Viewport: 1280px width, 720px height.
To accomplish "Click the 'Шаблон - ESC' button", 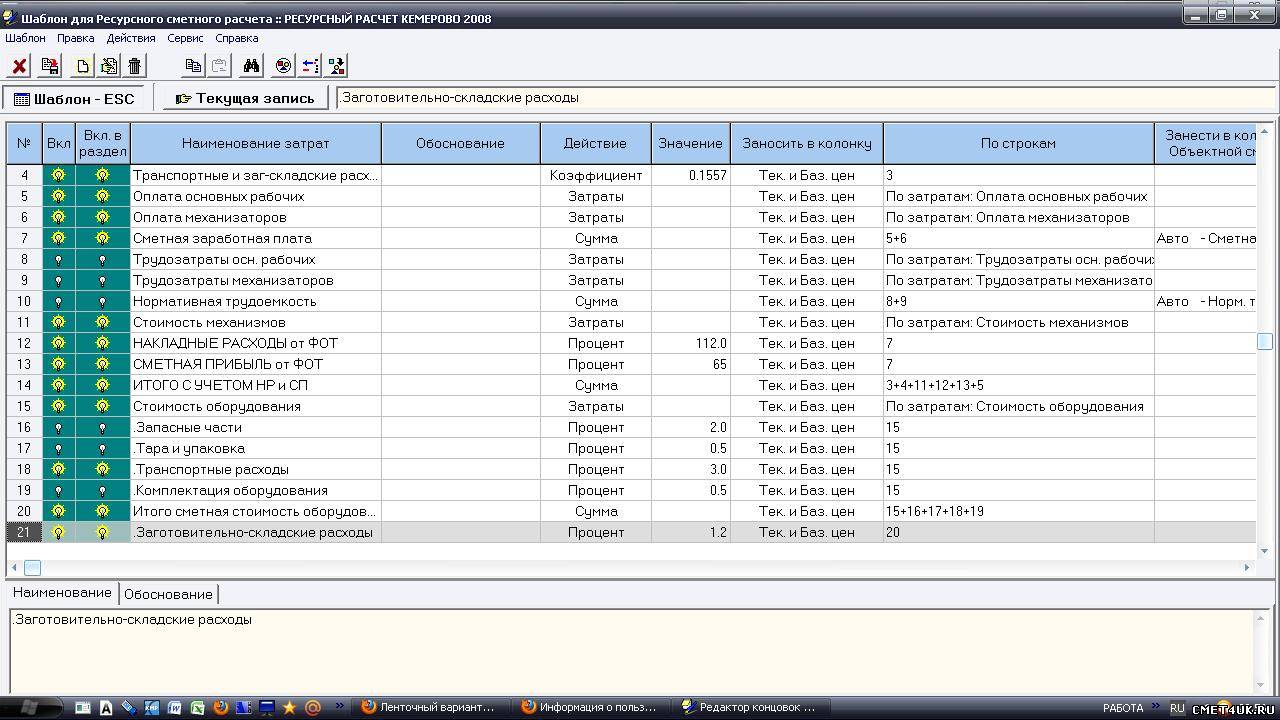I will pyautogui.click(x=74, y=98).
